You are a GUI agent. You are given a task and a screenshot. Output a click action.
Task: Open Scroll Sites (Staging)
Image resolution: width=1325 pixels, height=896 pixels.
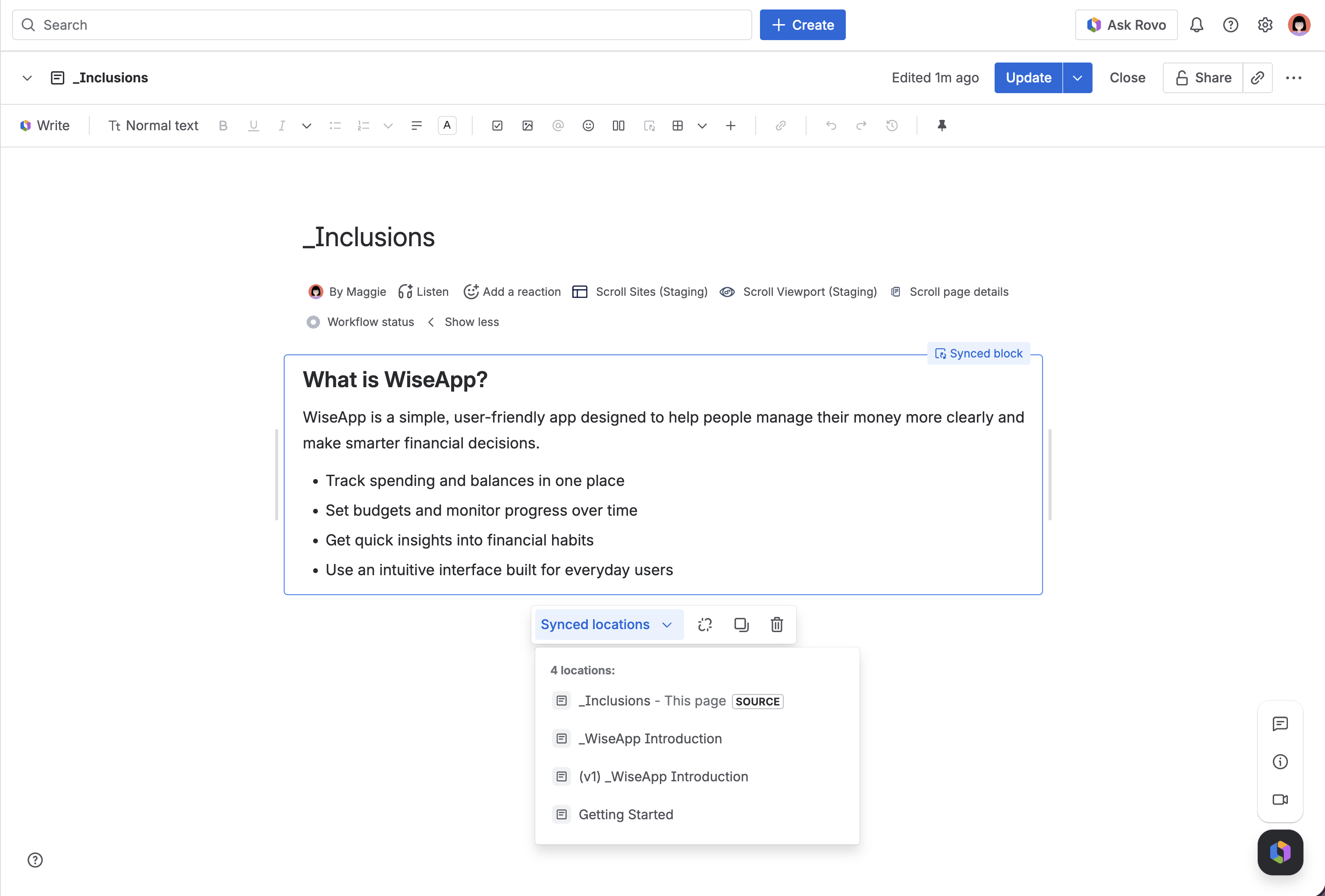pyautogui.click(x=640, y=292)
